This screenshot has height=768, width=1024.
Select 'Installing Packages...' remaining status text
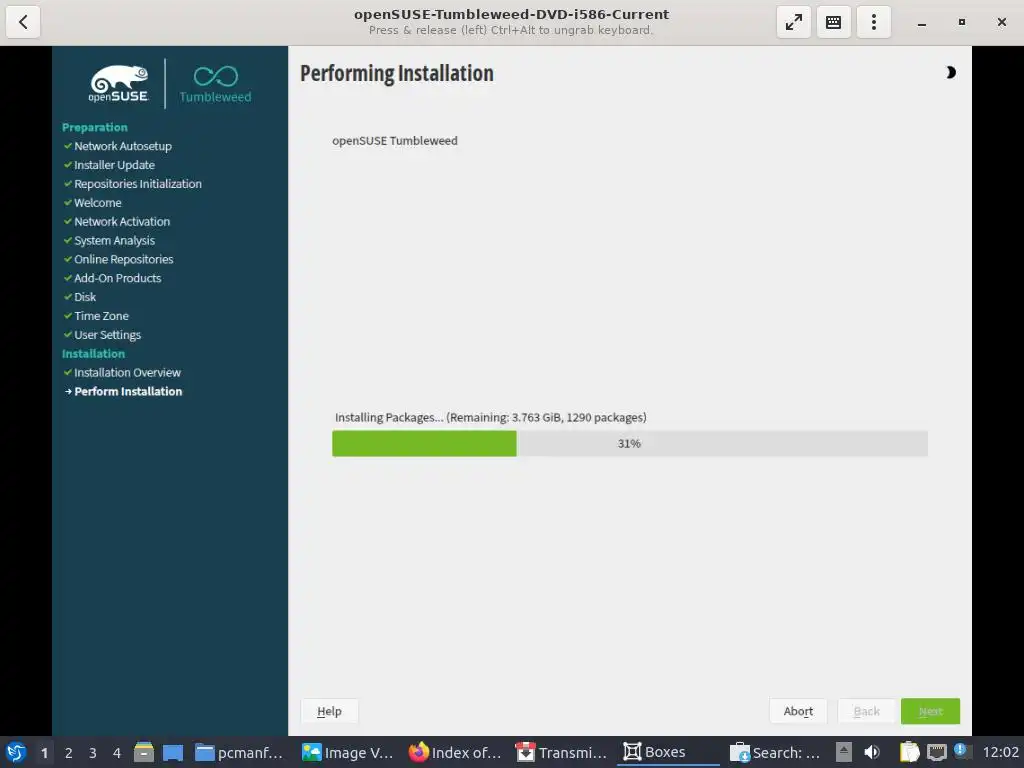pos(490,417)
